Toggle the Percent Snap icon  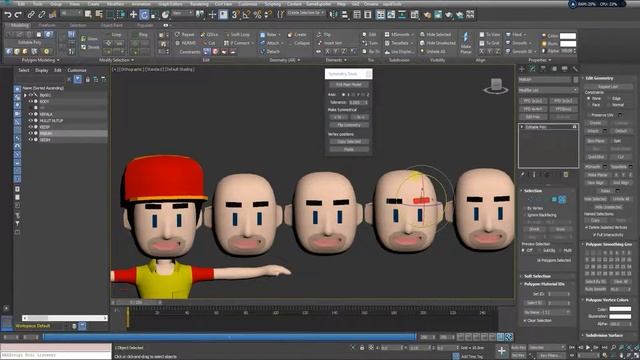257,15
